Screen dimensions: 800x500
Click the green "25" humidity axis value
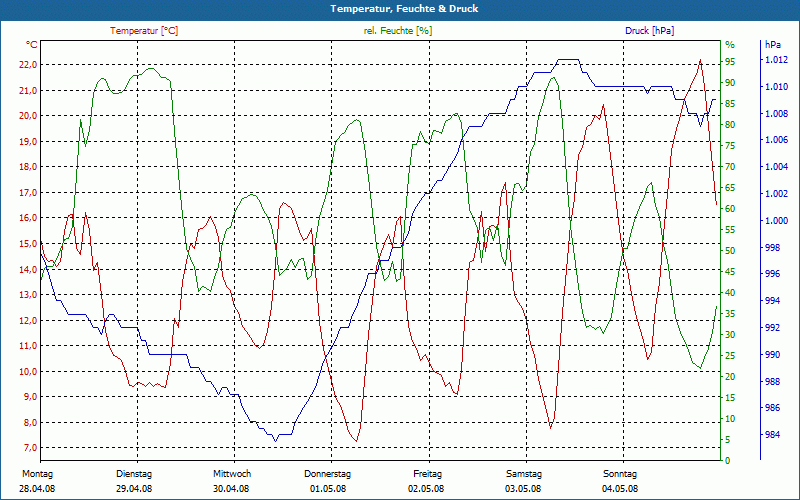(x=730, y=356)
